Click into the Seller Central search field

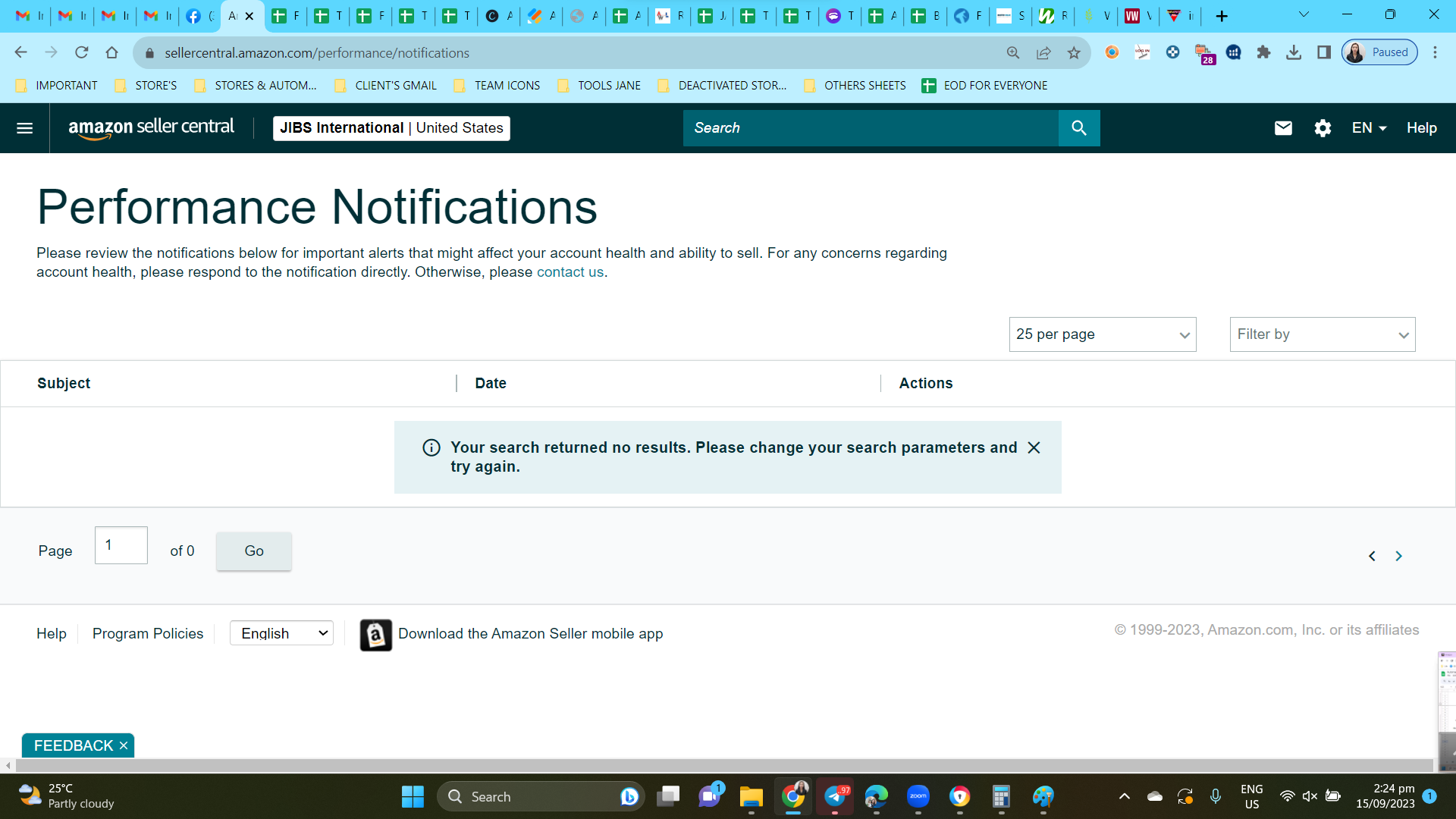pos(871,128)
